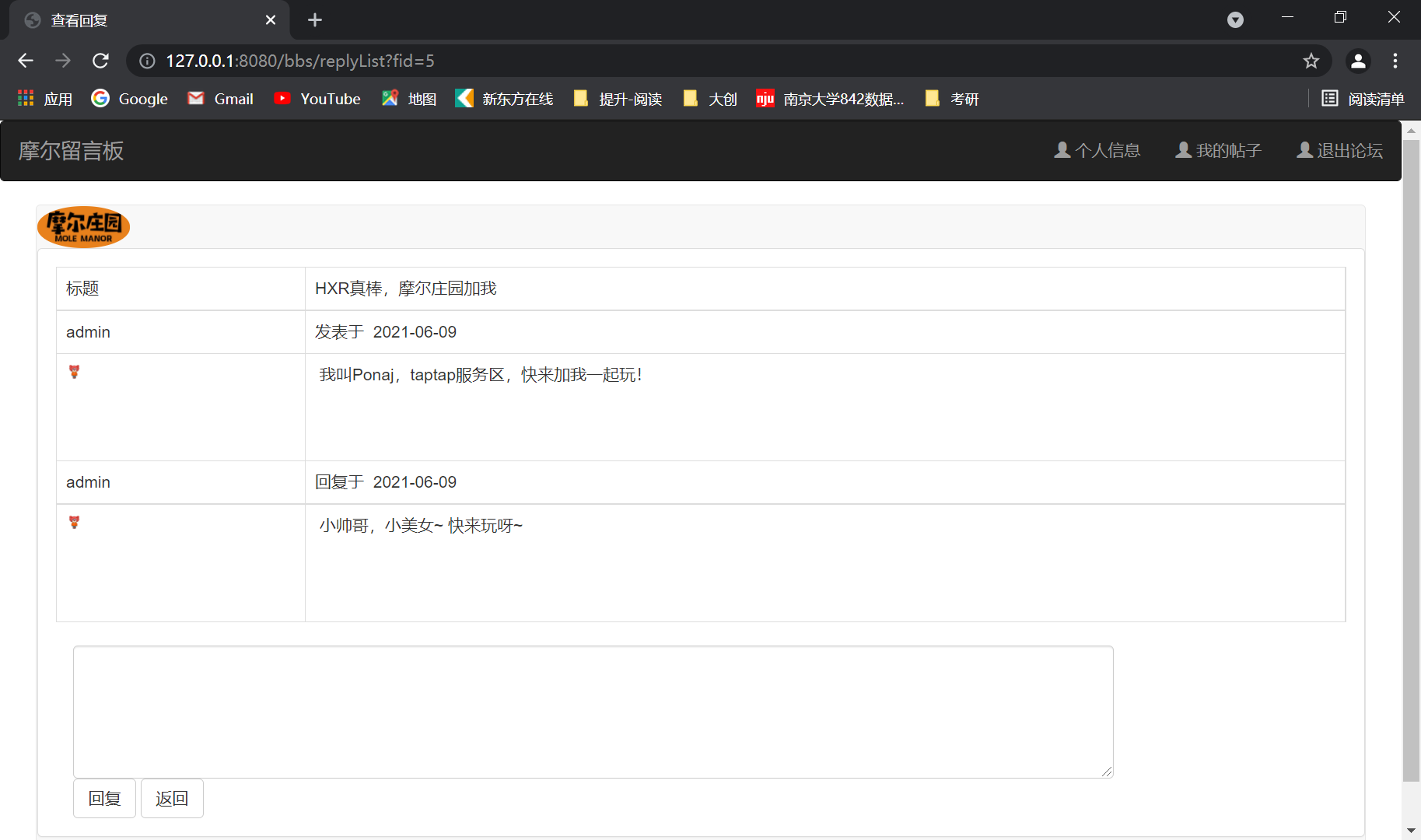Open the tab search dropdown arrow

(1235, 20)
